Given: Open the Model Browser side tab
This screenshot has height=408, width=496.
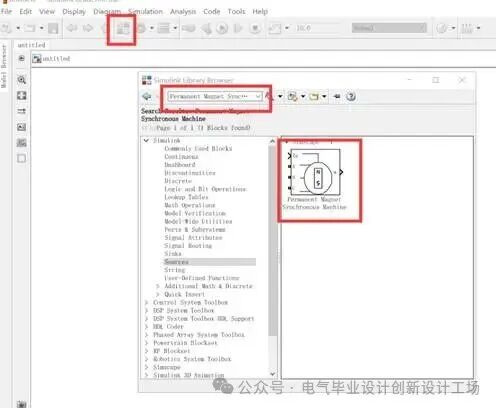Looking at the screenshot, I should [4, 66].
